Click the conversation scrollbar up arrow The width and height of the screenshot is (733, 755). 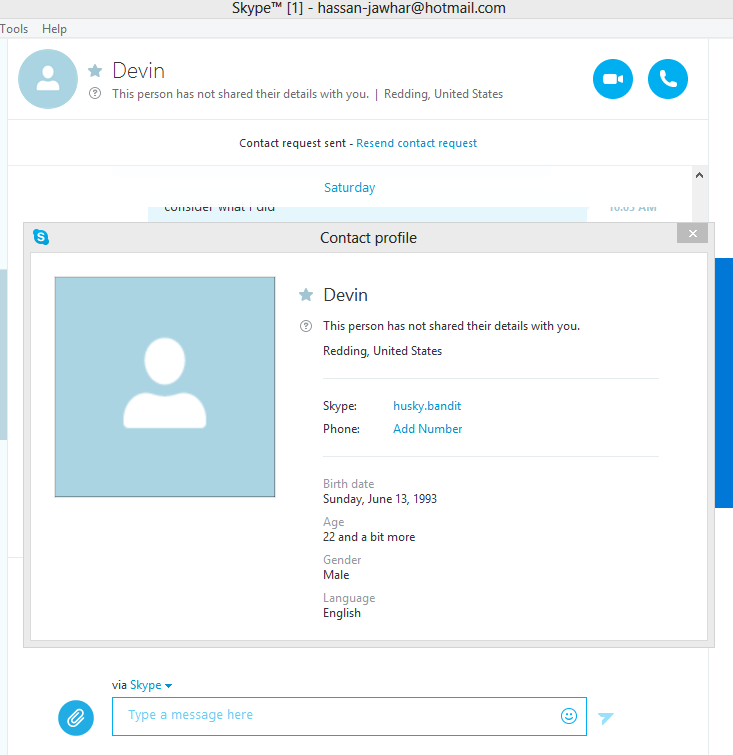click(x=699, y=175)
